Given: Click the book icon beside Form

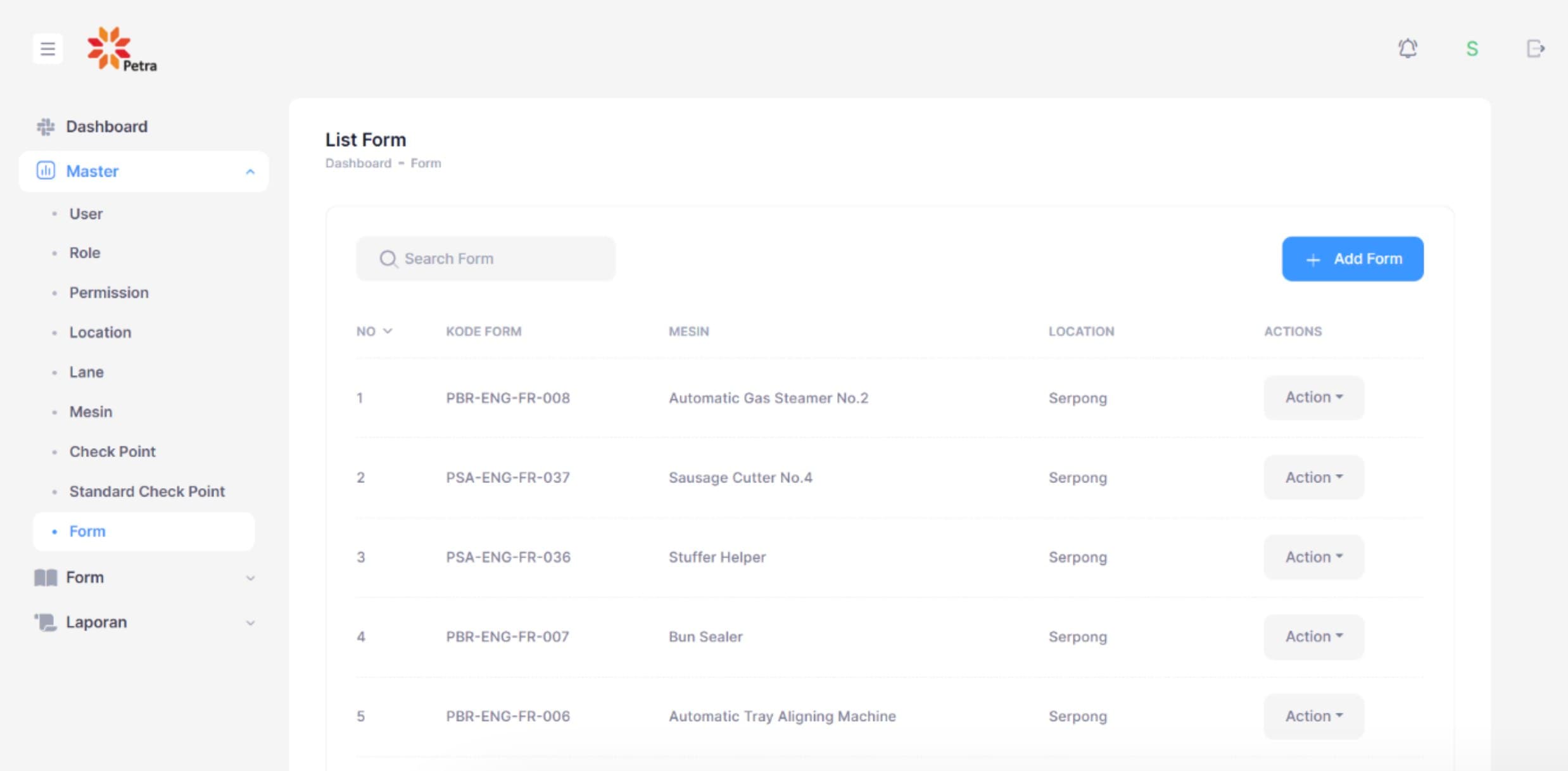Looking at the screenshot, I should [x=46, y=577].
